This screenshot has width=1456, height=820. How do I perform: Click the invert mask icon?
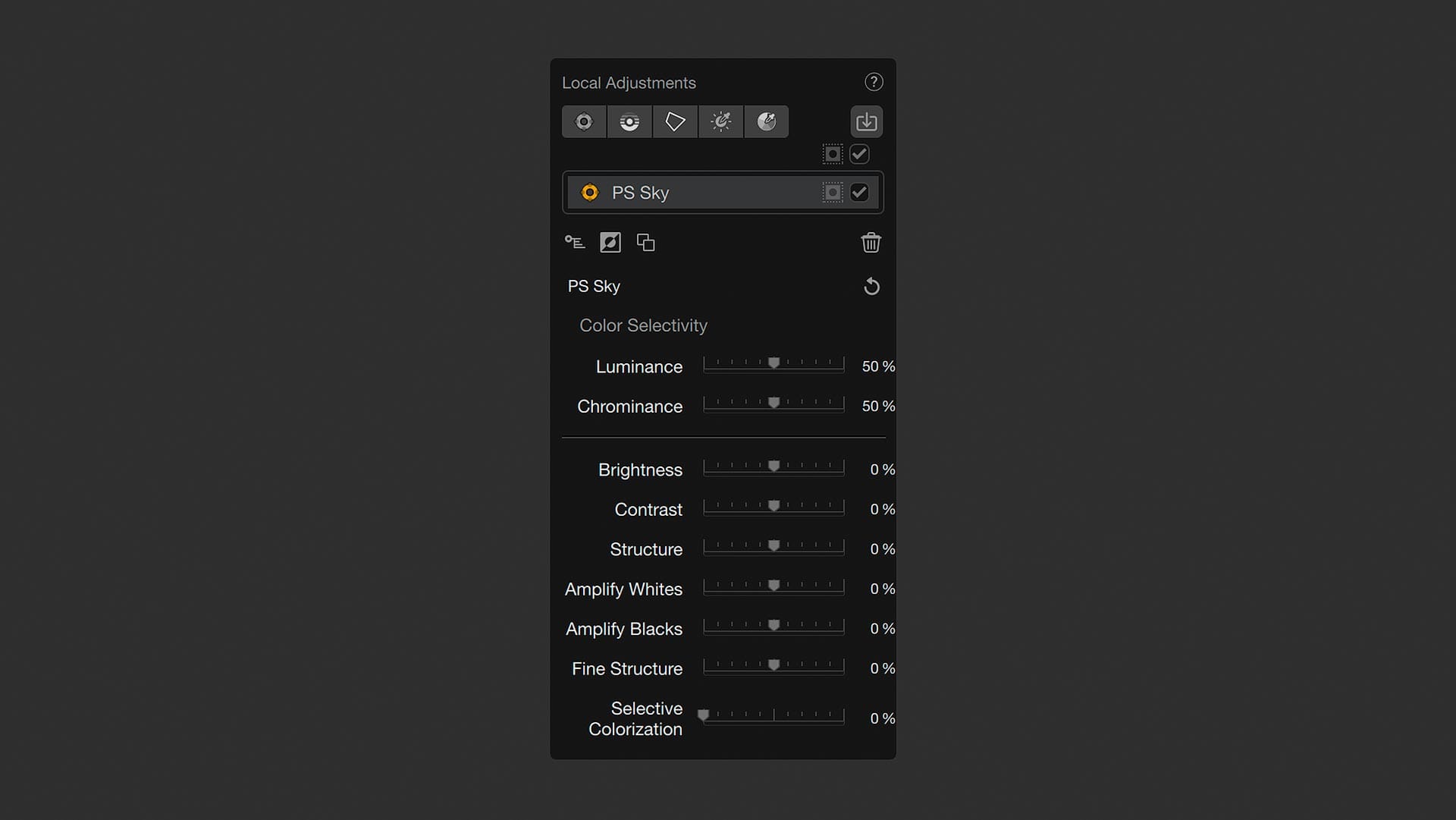pos(610,243)
